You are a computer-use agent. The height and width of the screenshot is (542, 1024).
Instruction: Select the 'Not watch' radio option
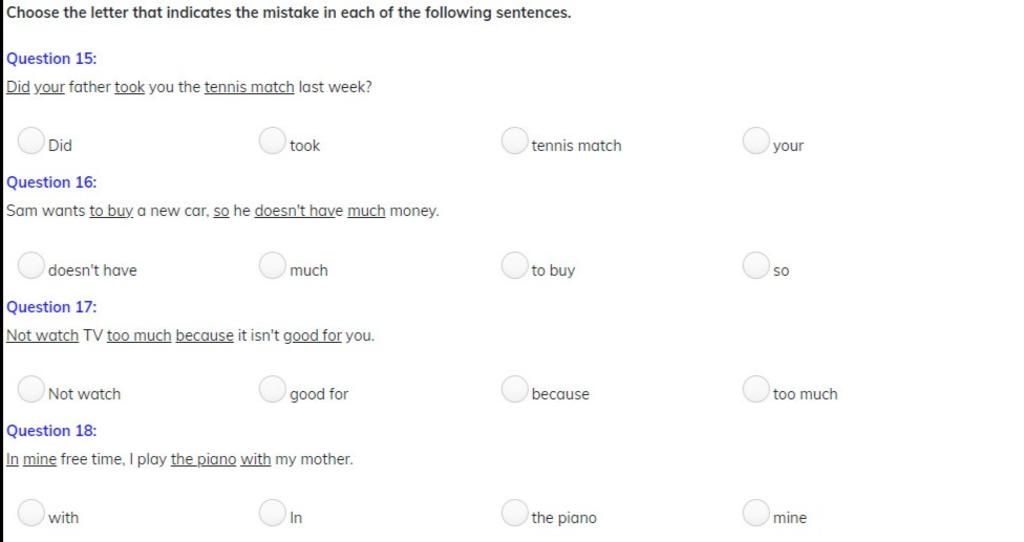pos(32,390)
